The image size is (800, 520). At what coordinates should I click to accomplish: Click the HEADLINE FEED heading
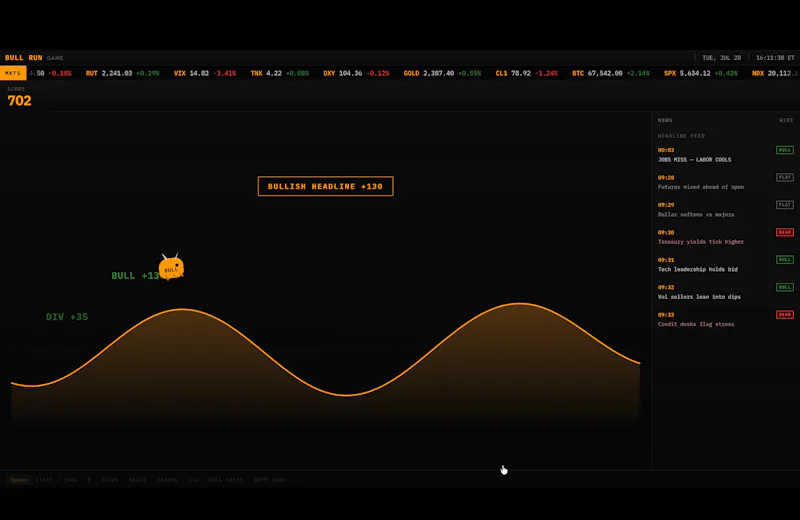tap(681, 136)
